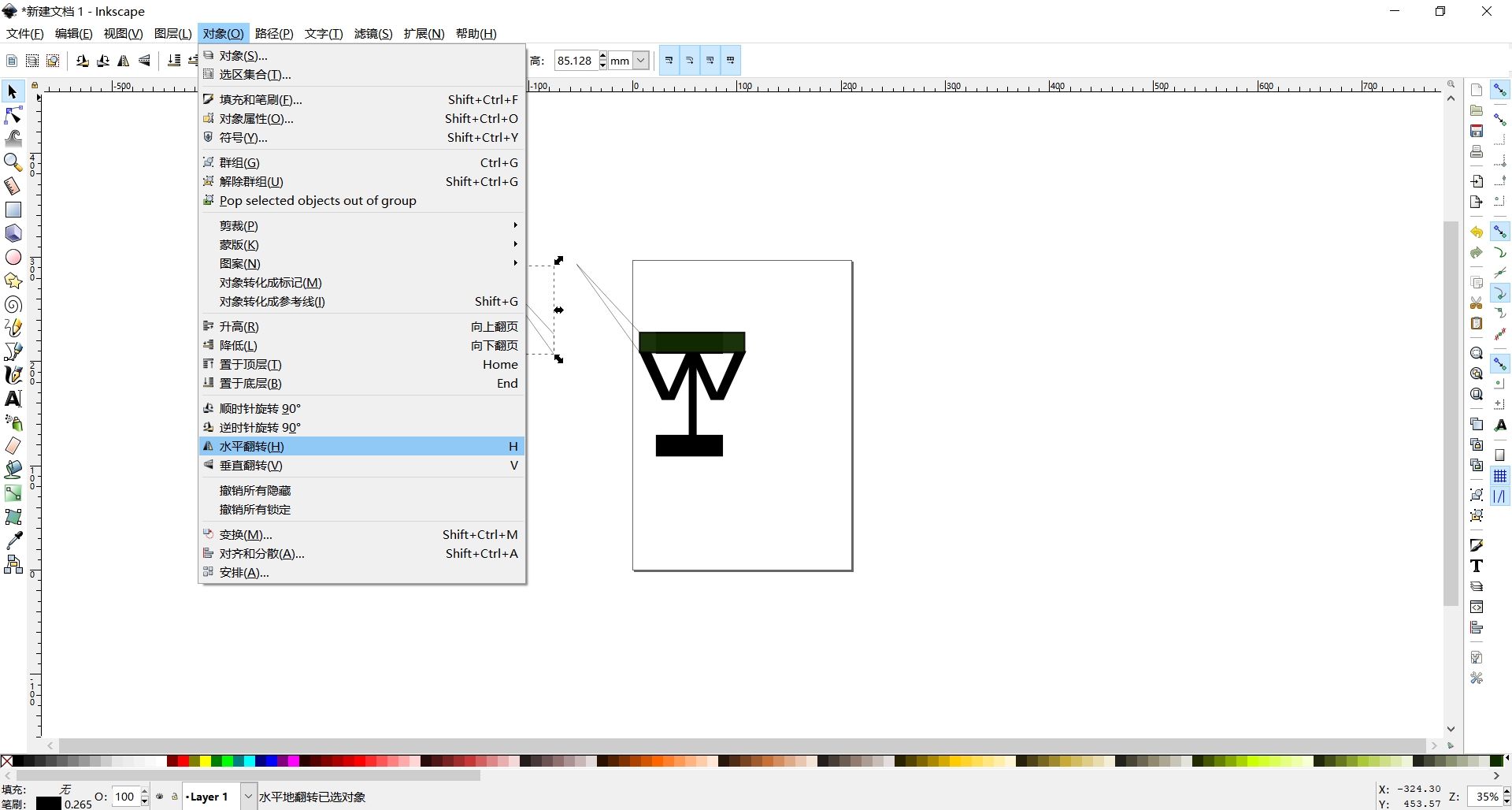The width and height of the screenshot is (1512, 810).
Task: Select the Paint bucket tool
Action: point(13,470)
